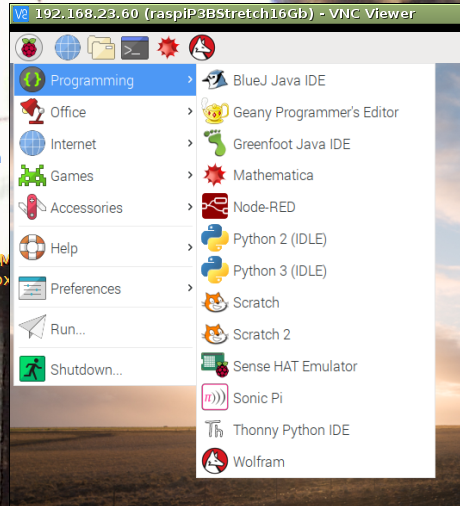Click the Help lifebuoy icon

point(32,247)
